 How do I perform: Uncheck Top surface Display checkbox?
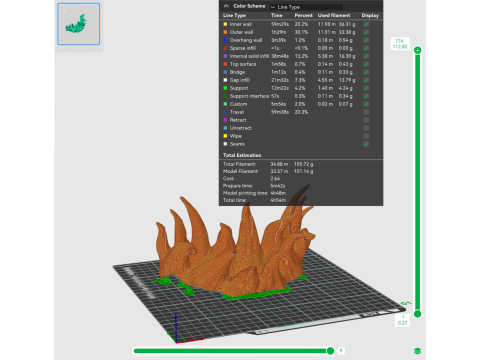coord(366,64)
